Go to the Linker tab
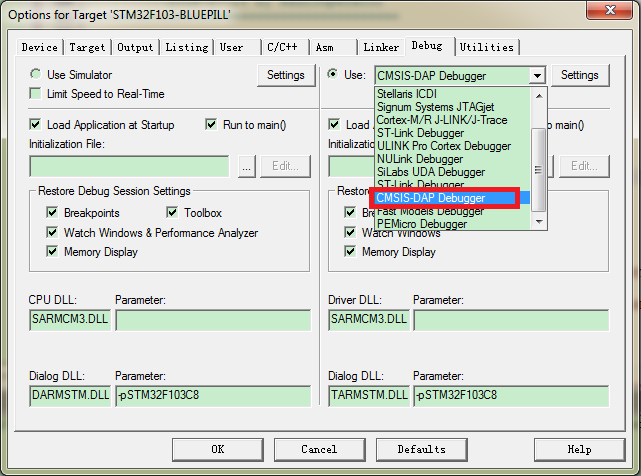Image resolution: width=641 pixels, height=476 pixels. click(x=381, y=47)
